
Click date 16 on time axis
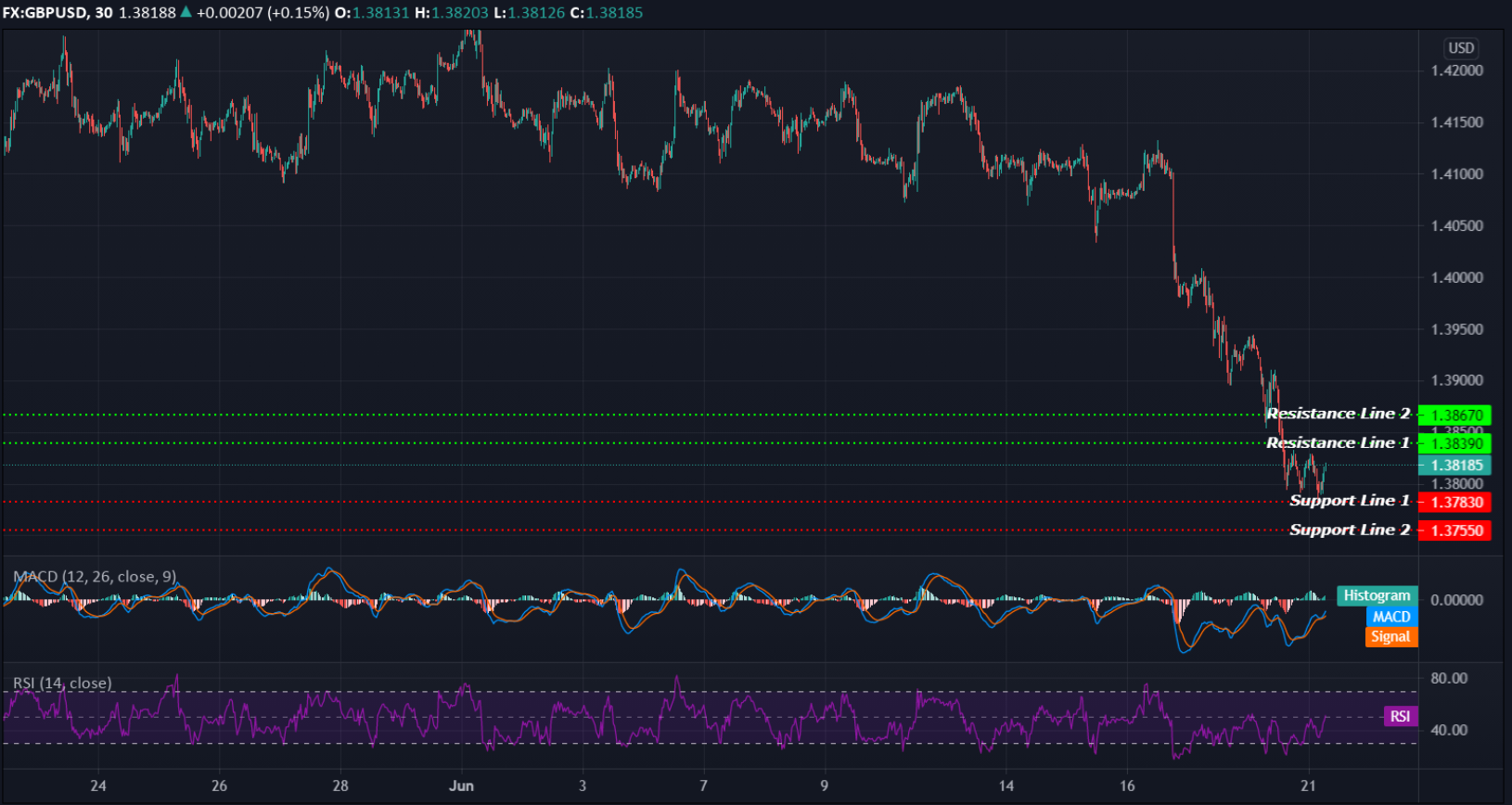[x=1127, y=786]
